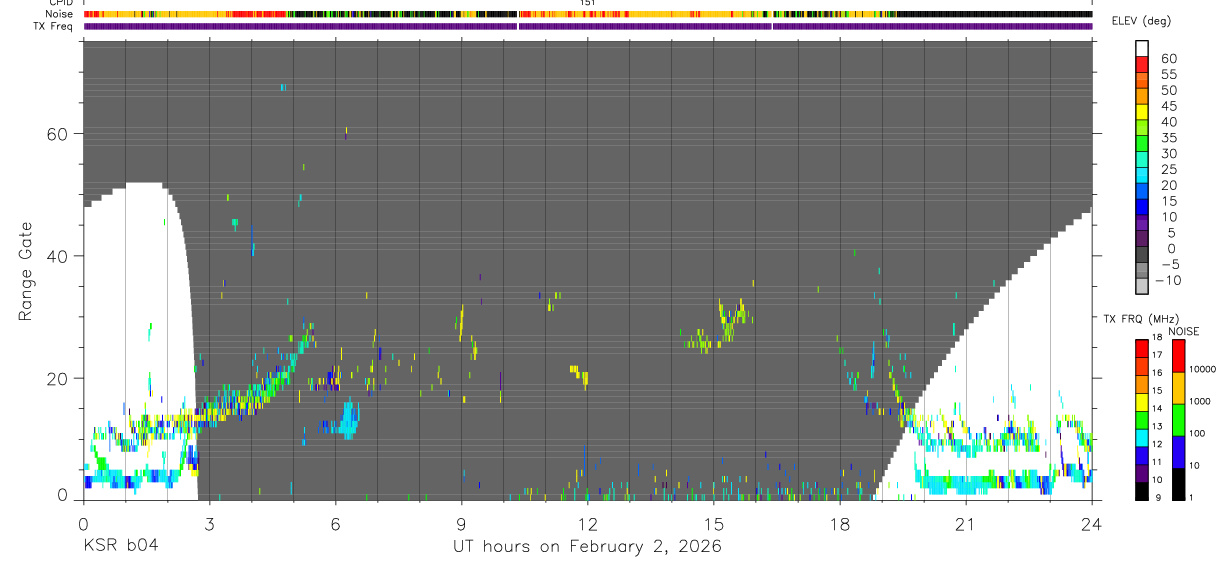Click the UT hour 24 tick label
The width and height of the screenshot is (1228, 567).
point(1092,523)
